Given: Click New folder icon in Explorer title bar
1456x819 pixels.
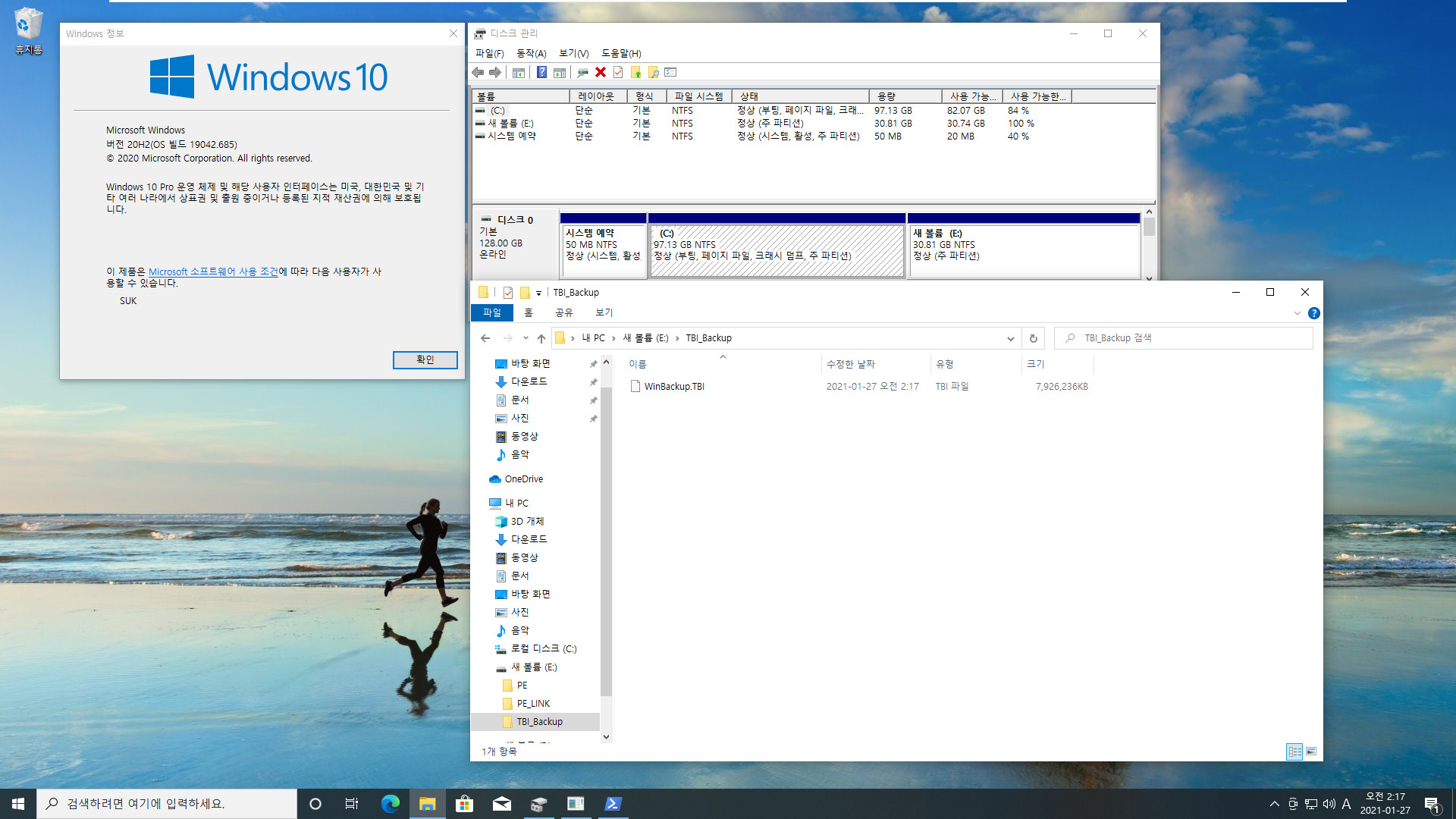Looking at the screenshot, I should (x=524, y=293).
